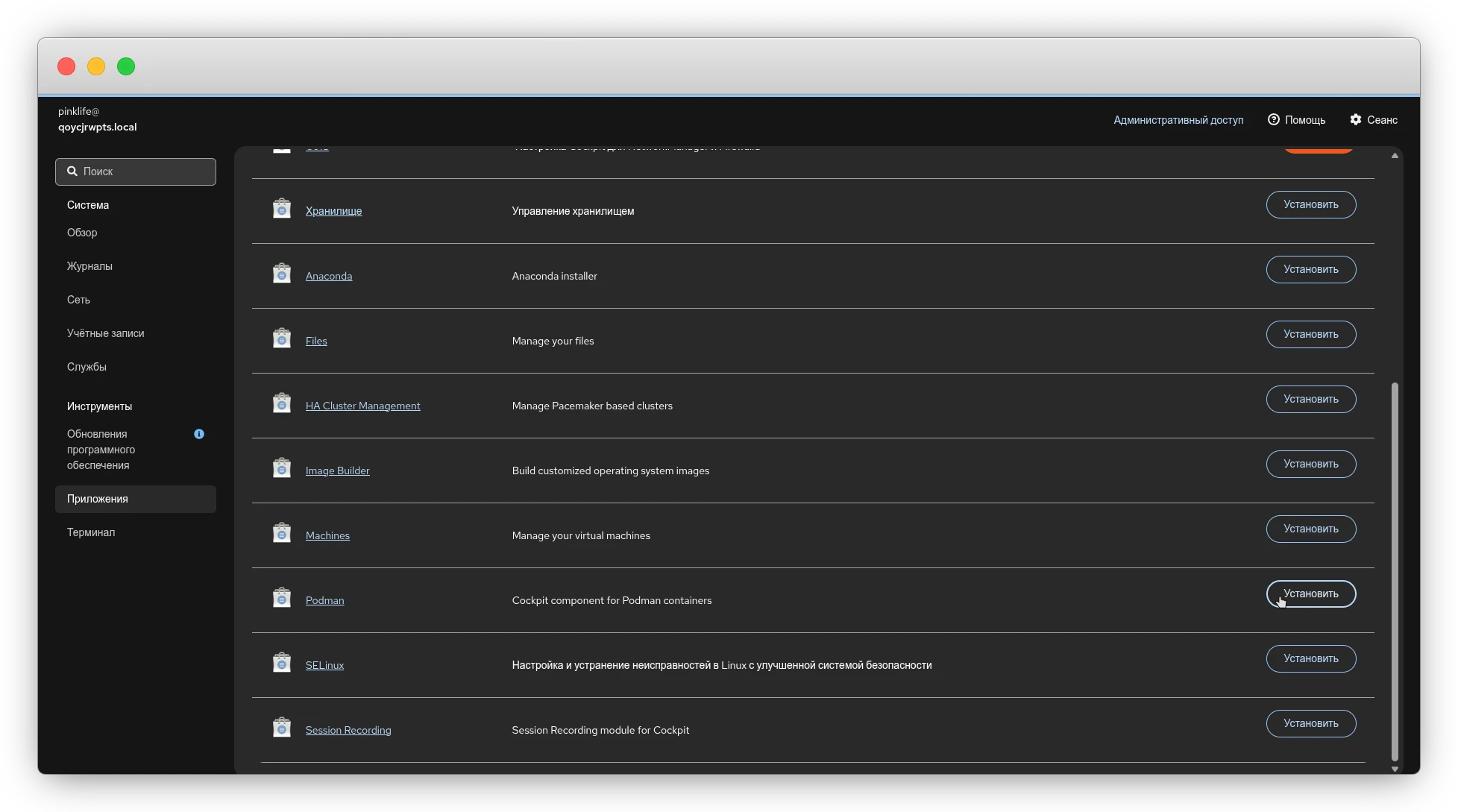This screenshot has width=1458, height=812.
Task: Click the scrollbar down arrow
Action: pos(1394,769)
